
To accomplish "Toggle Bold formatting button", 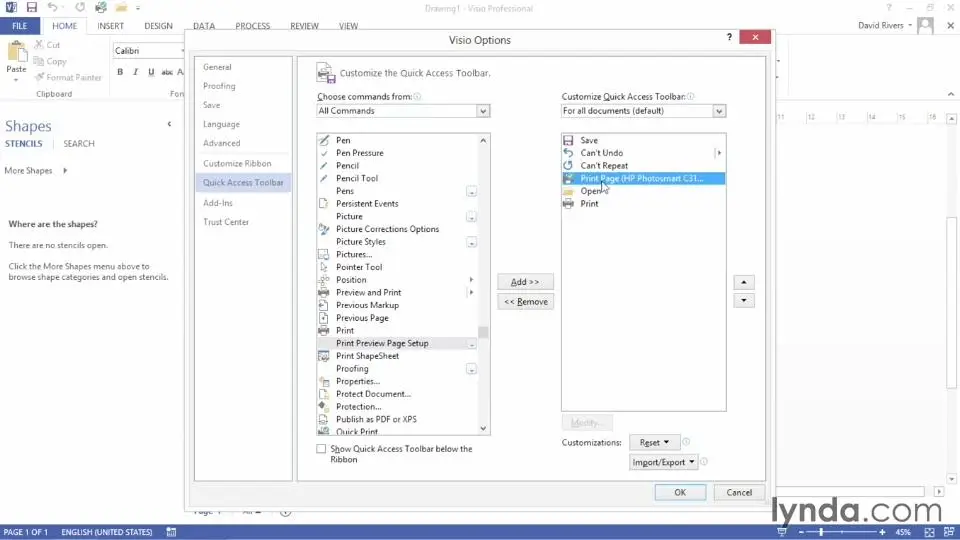I will tap(120, 72).
